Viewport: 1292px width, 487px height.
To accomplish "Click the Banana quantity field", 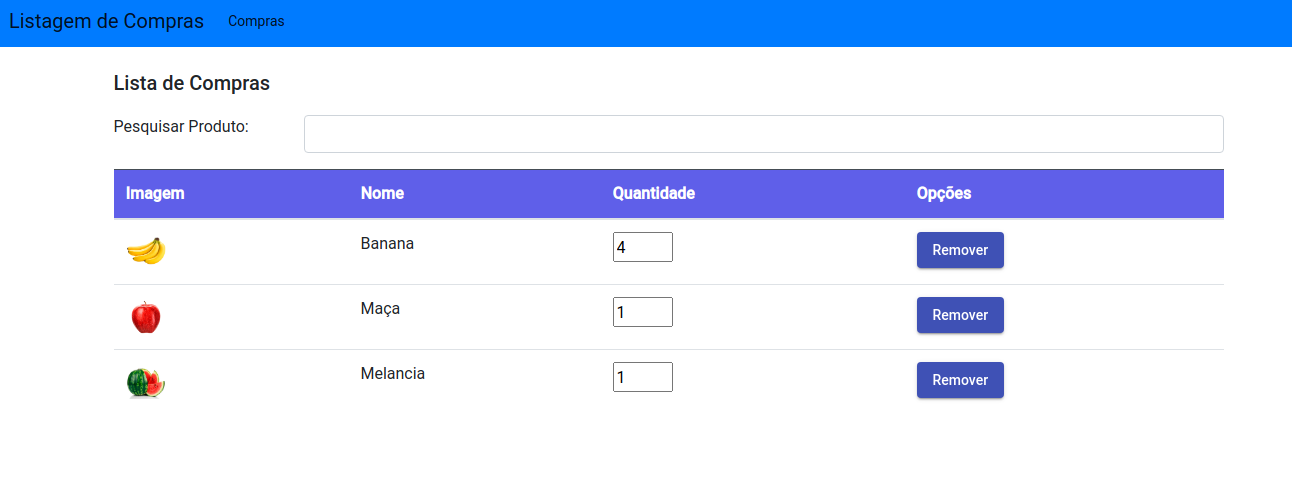I will point(643,247).
